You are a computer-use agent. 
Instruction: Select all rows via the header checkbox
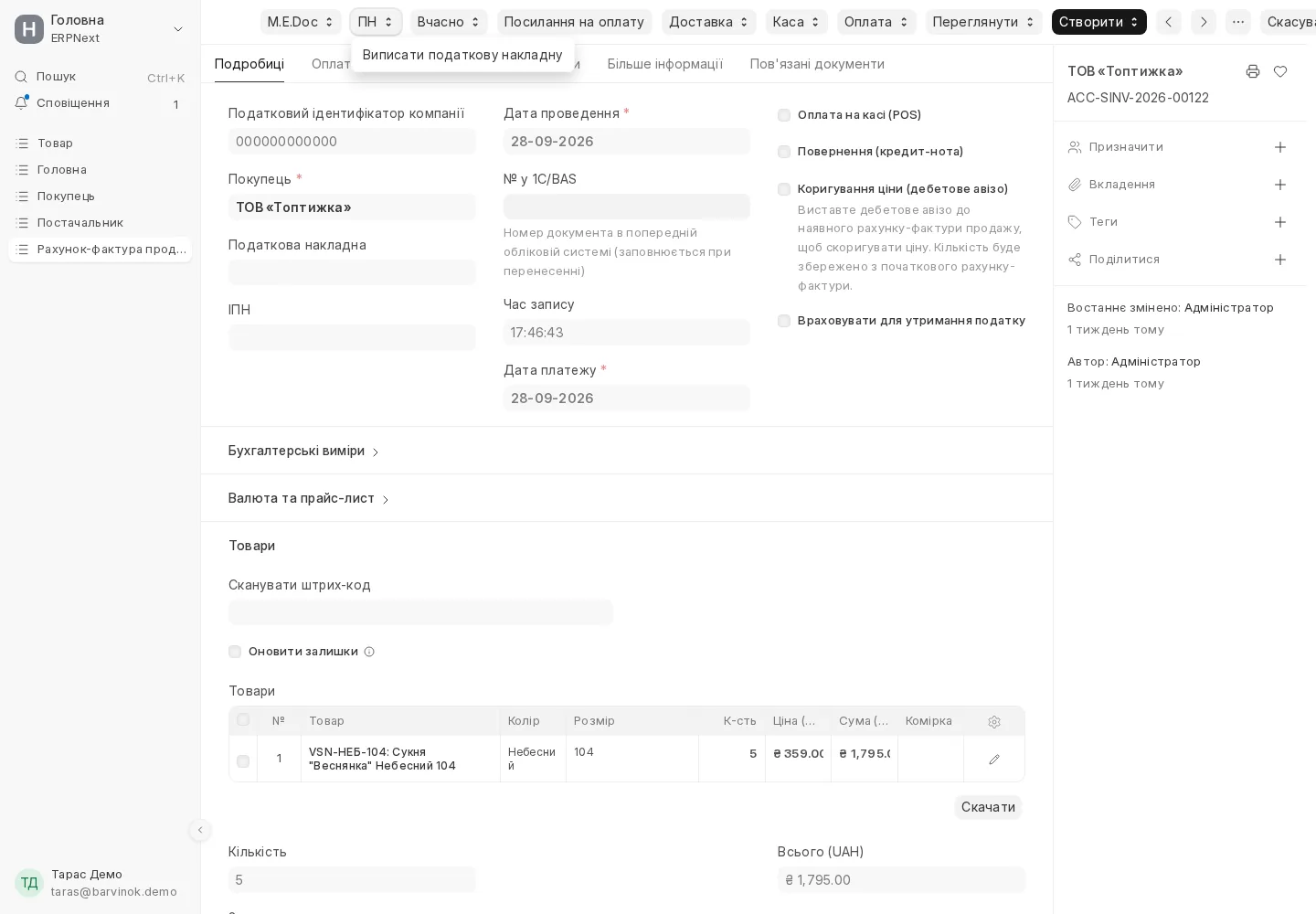pyautogui.click(x=243, y=720)
